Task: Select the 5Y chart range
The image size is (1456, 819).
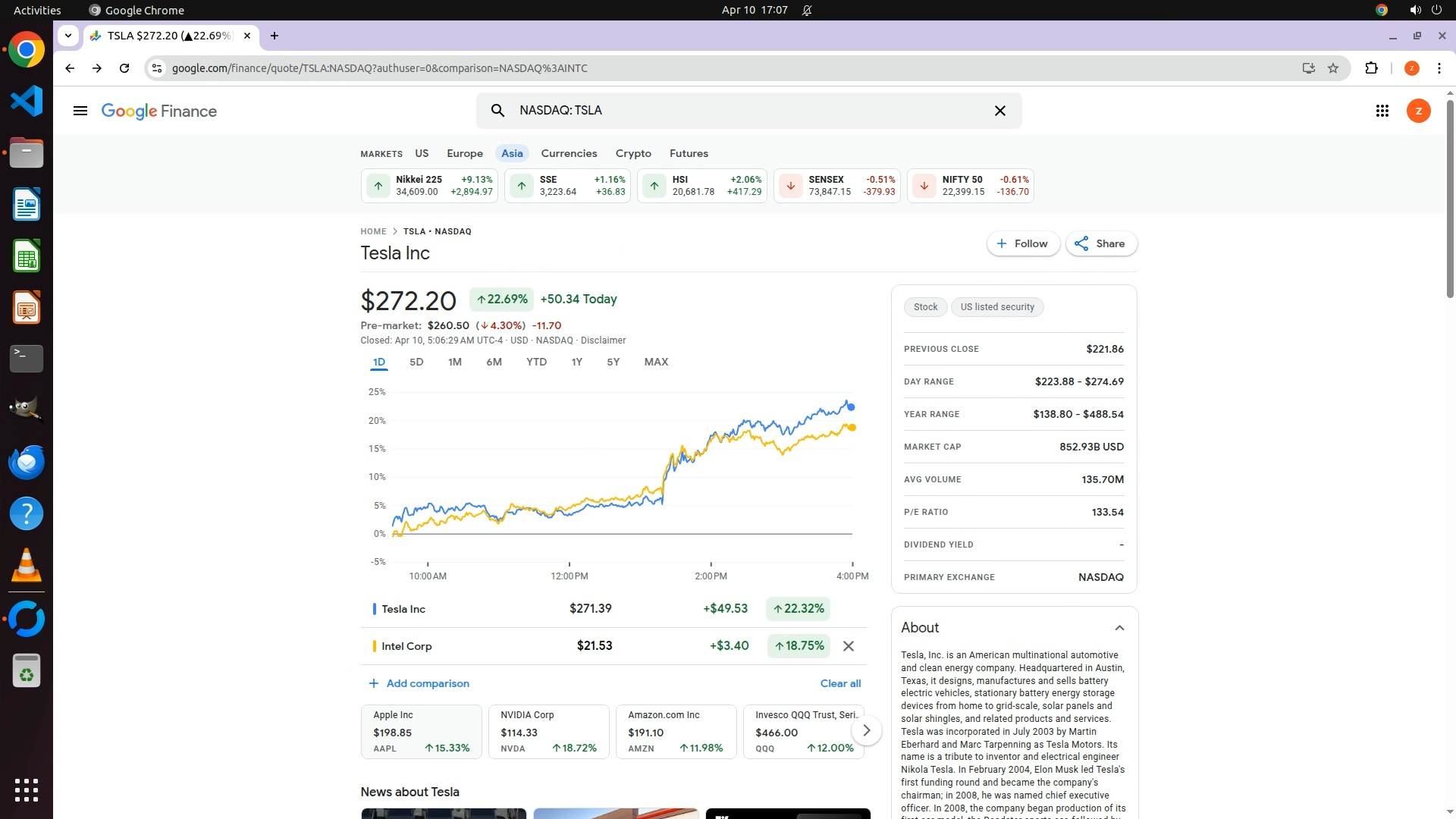Action: pyautogui.click(x=613, y=362)
